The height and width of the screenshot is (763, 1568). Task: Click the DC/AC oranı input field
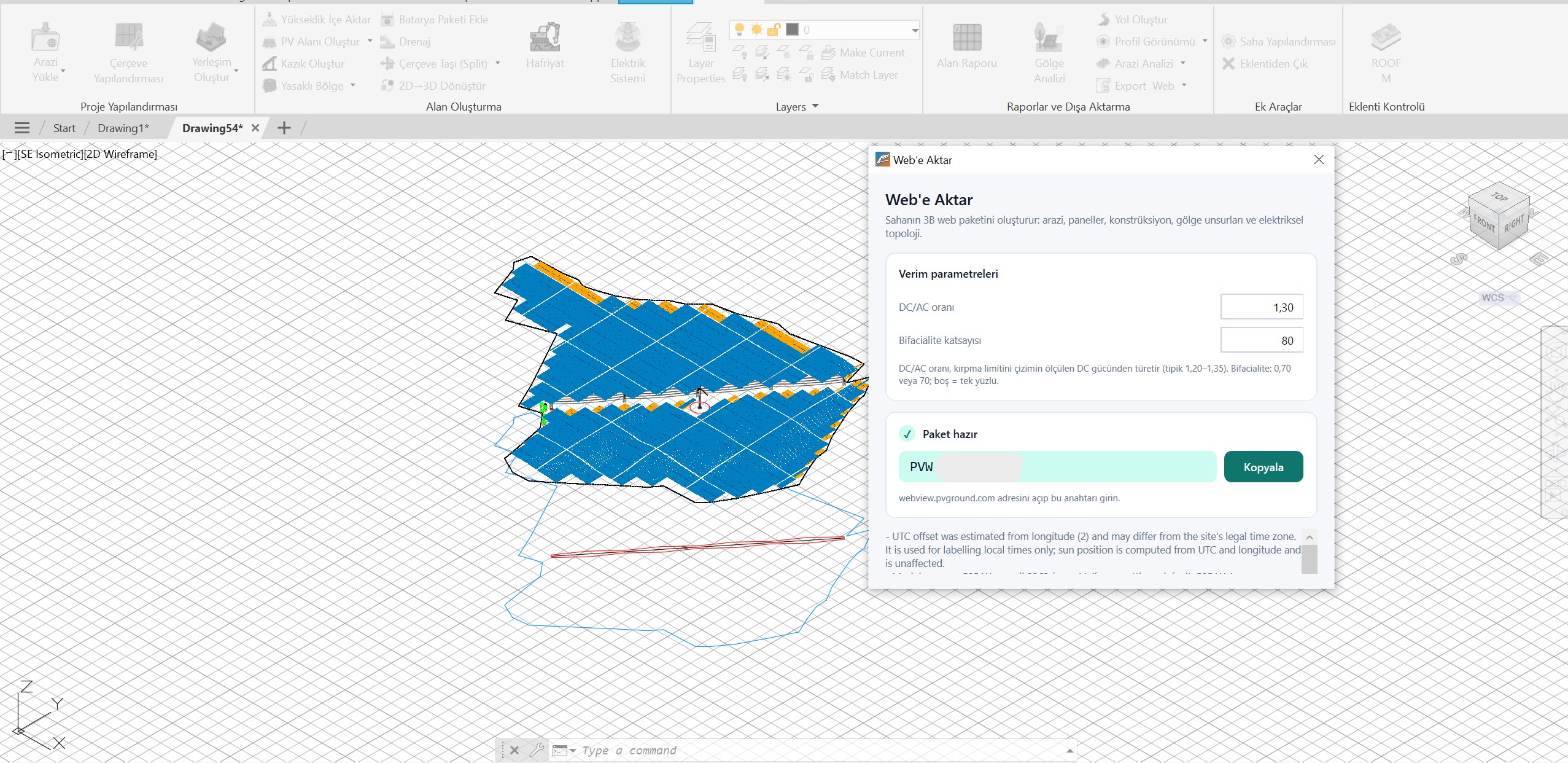[x=1262, y=307]
